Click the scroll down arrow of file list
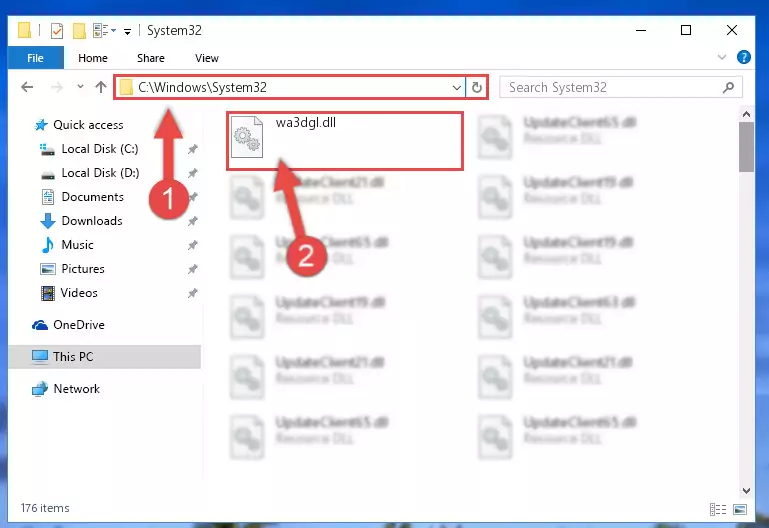 coord(746,491)
